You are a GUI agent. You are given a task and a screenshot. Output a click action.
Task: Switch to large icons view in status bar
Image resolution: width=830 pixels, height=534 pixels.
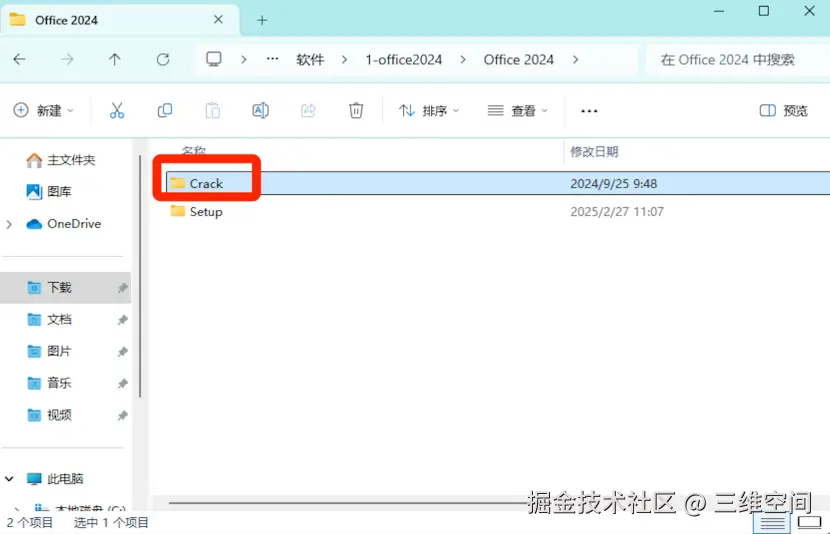809,523
